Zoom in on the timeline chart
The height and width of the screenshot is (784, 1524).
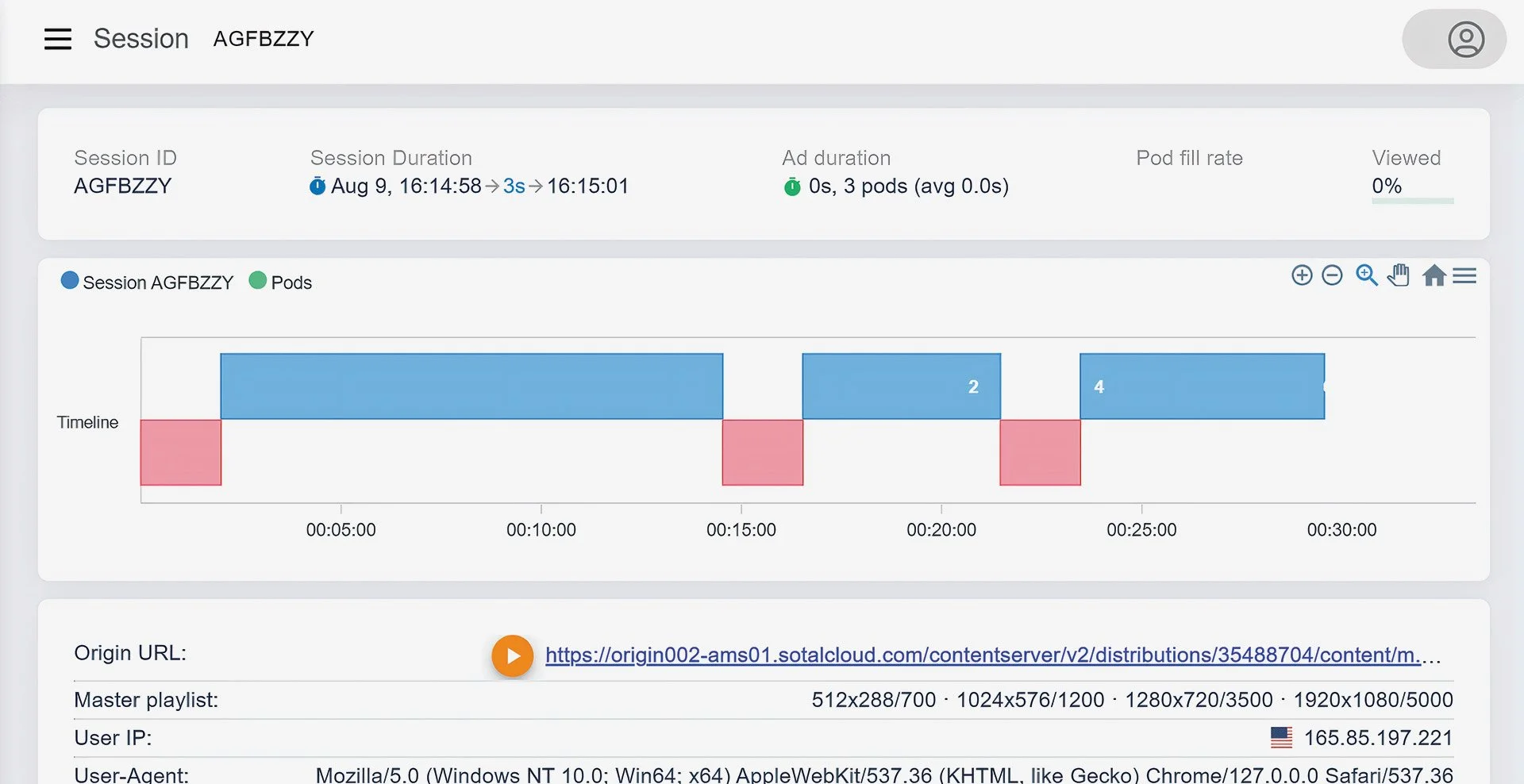(x=1302, y=275)
